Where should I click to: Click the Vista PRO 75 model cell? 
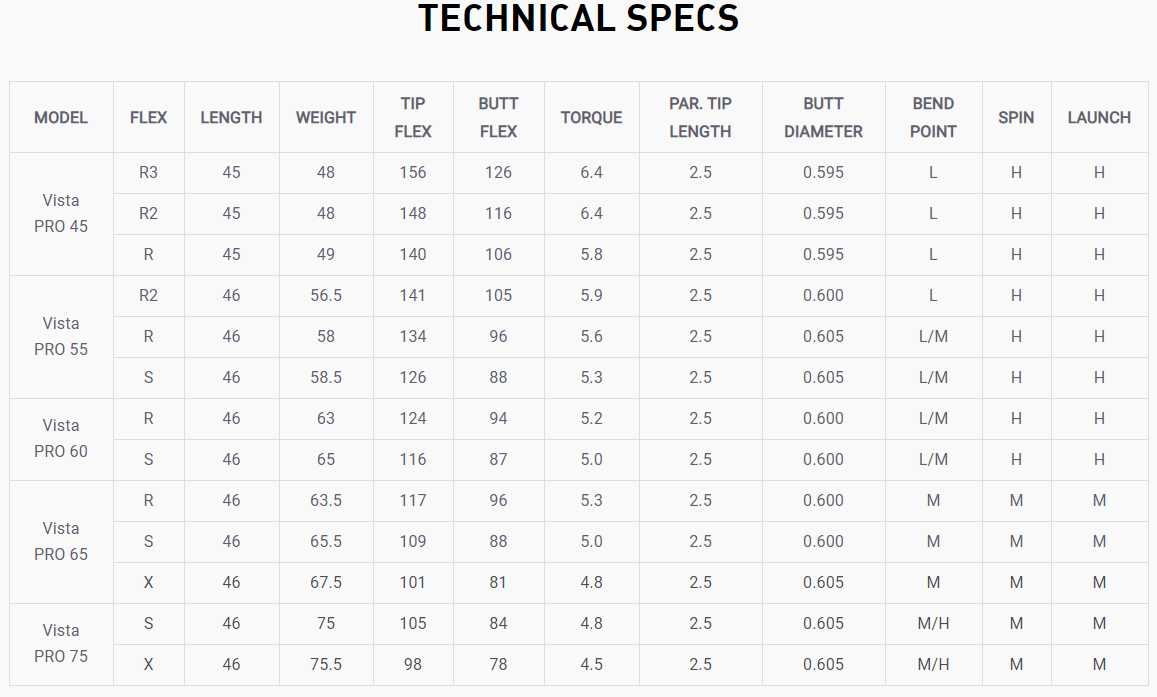(x=61, y=643)
